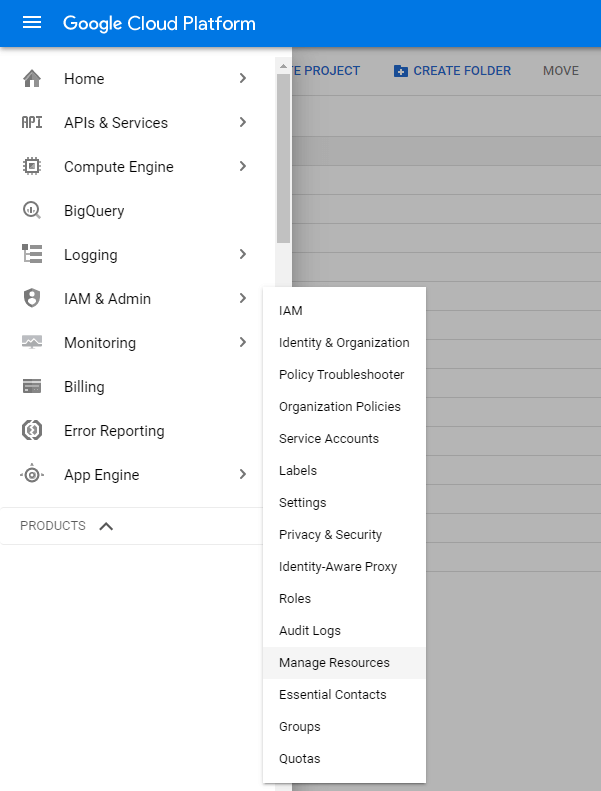Click the Home house icon
601x791 pixels.
[x=32, y=79]
